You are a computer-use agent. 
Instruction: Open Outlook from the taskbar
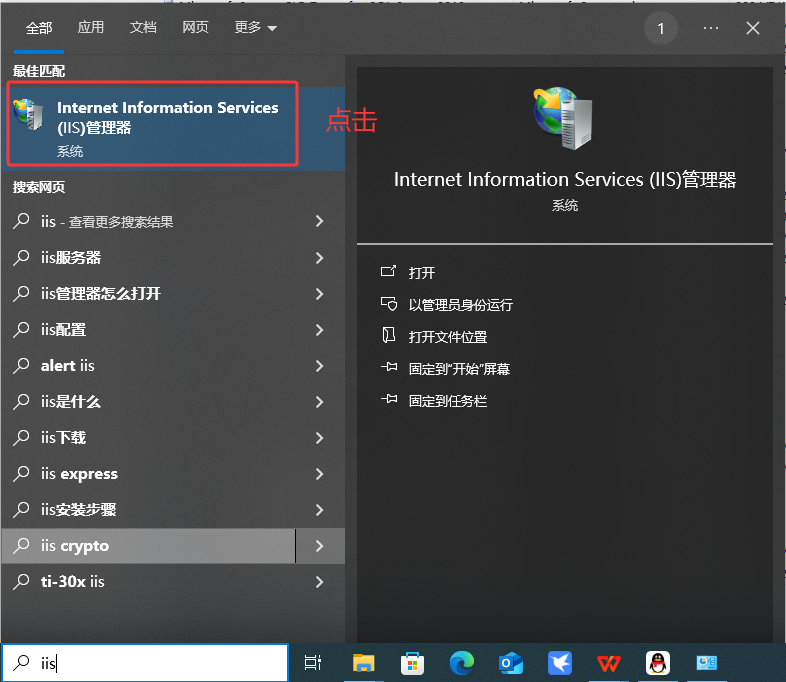pyautogui.click(x=511, y=663)
